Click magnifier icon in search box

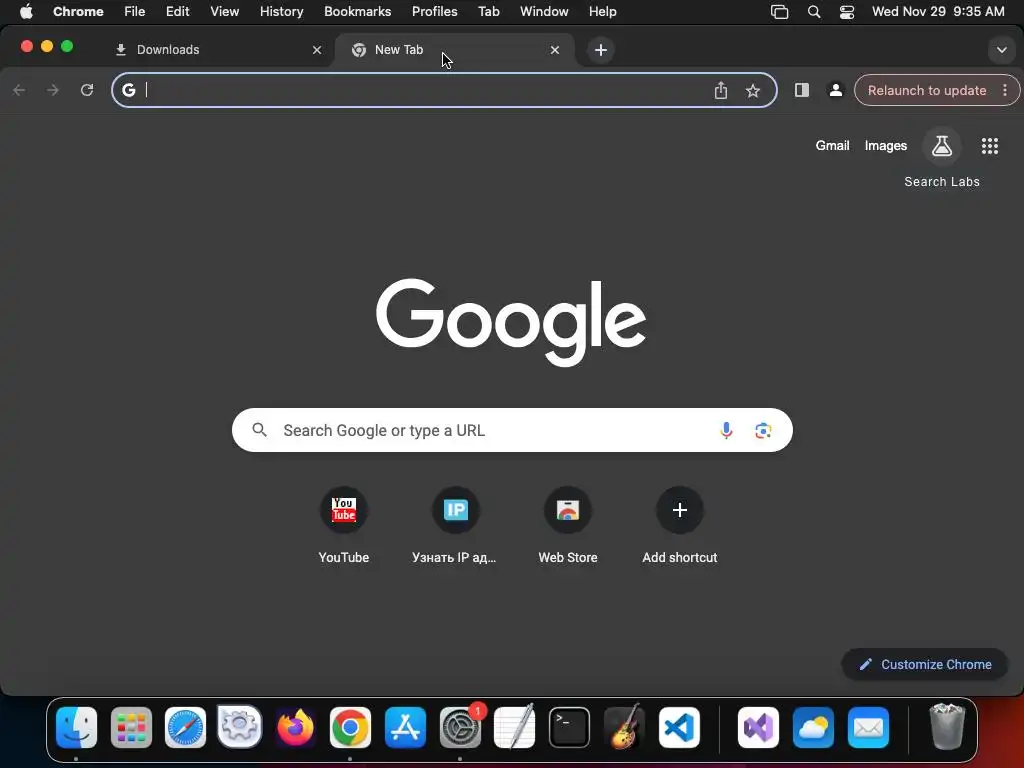coord(259,430)
